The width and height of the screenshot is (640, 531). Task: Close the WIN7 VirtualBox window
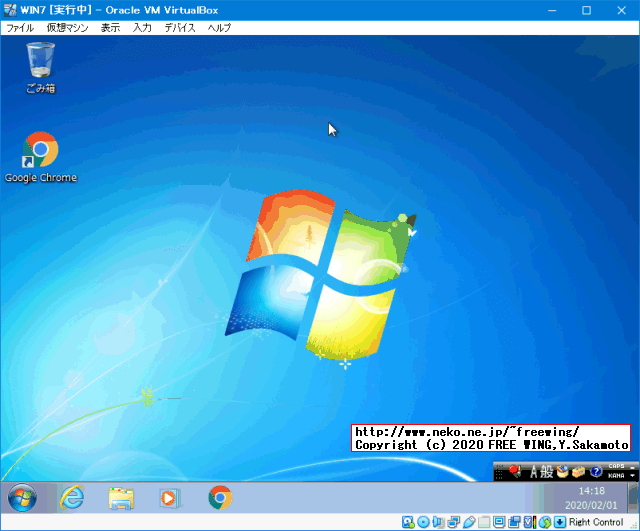[622, 10]
